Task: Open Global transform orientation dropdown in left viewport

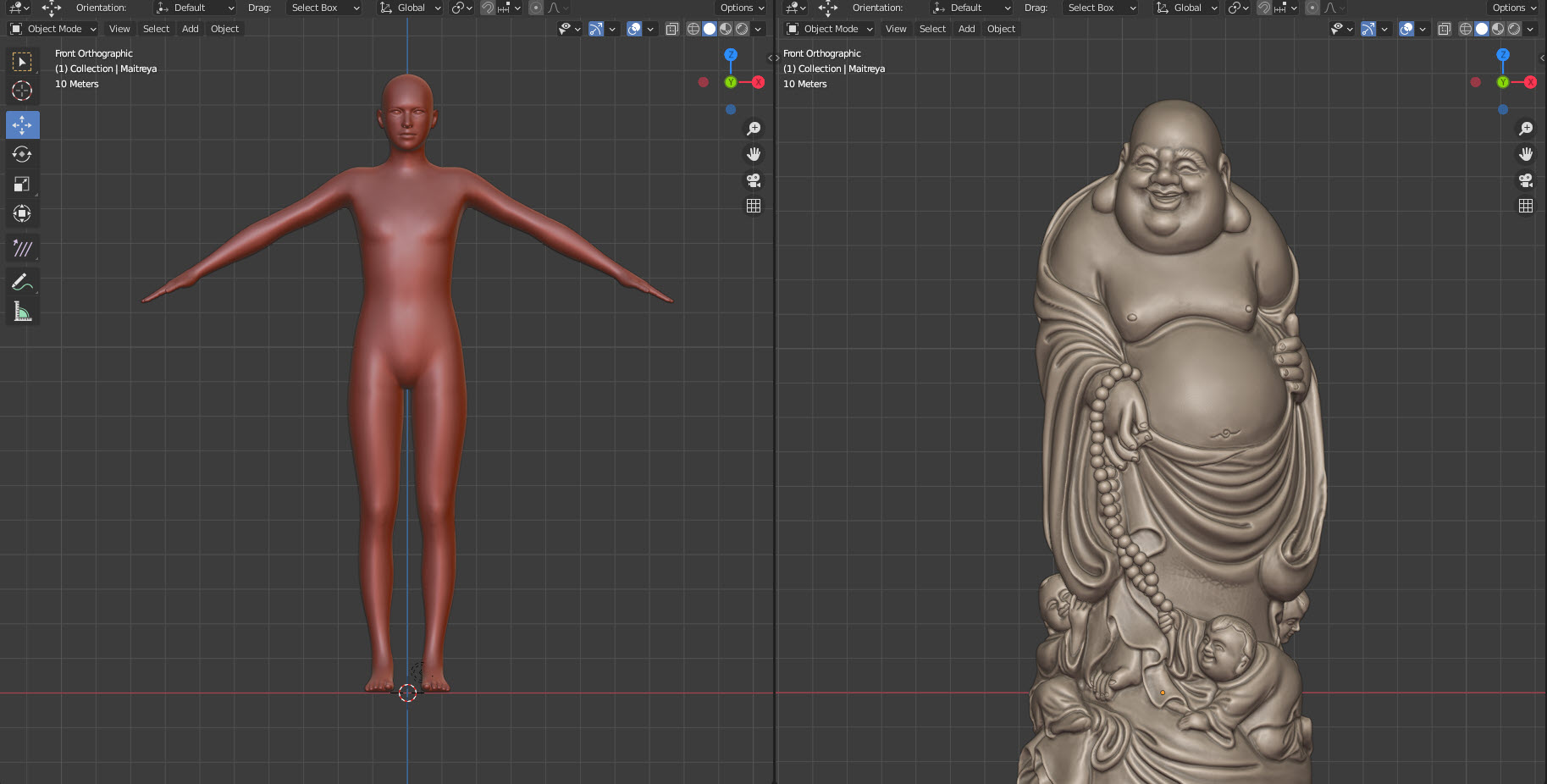Action: [411, 8]
